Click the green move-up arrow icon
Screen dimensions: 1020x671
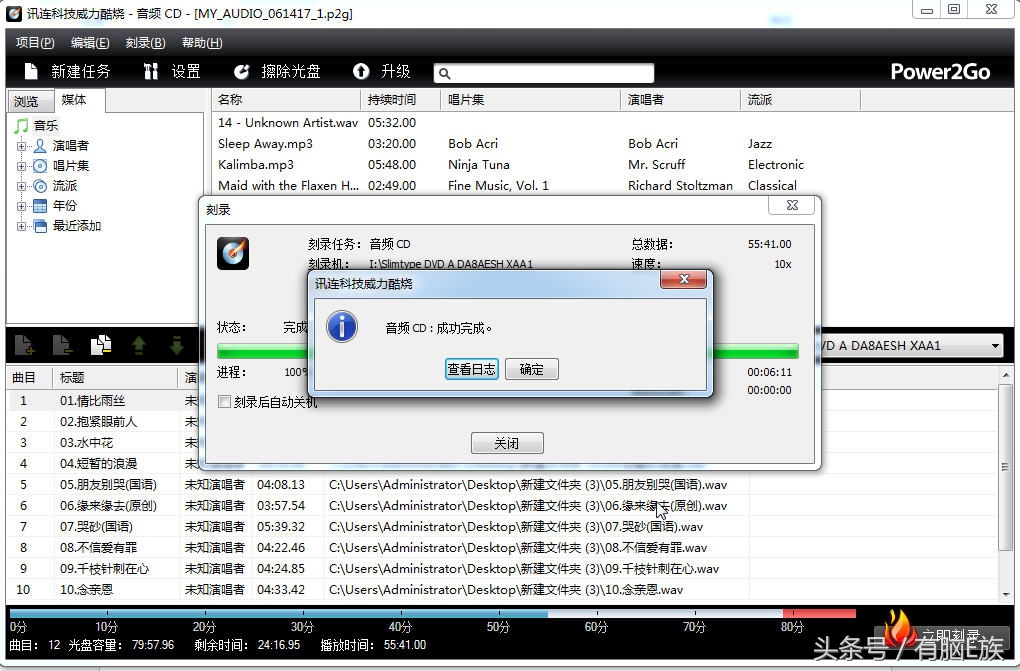tap(137, 344)
